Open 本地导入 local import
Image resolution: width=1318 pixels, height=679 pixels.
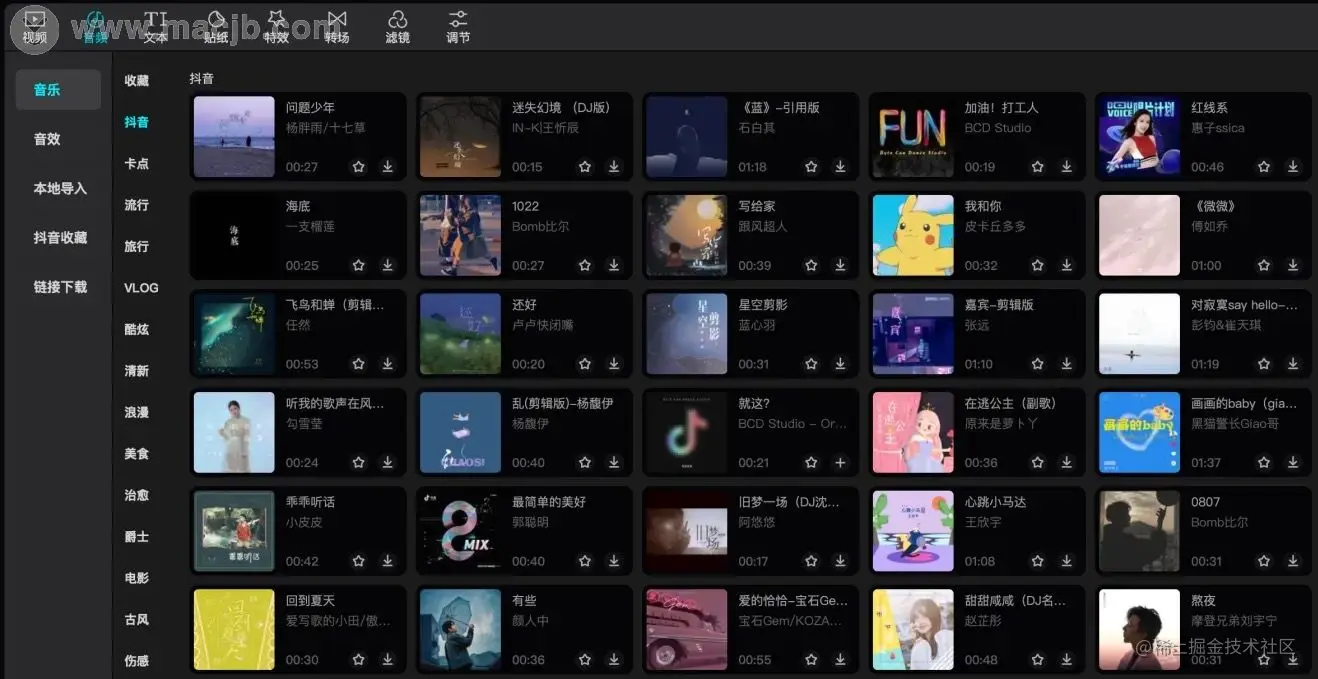click(x=60, y=188)
